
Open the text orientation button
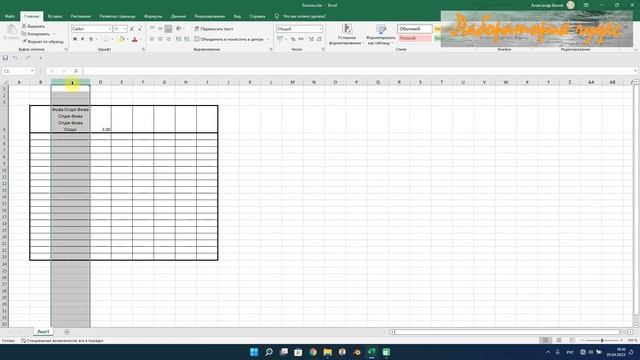tap(179, 29)
